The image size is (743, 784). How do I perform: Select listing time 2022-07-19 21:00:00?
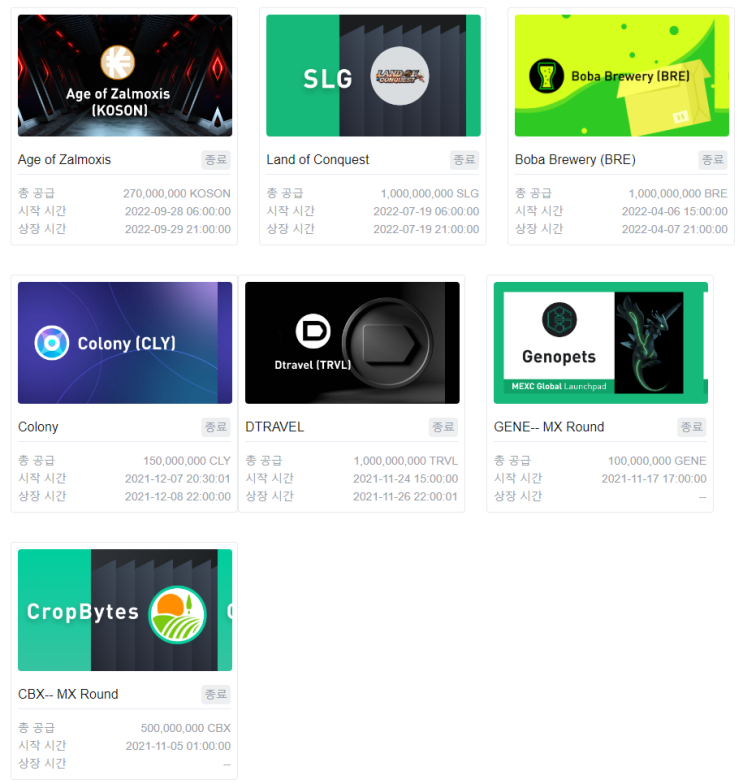pyautogui.click(x=426, y=230)
